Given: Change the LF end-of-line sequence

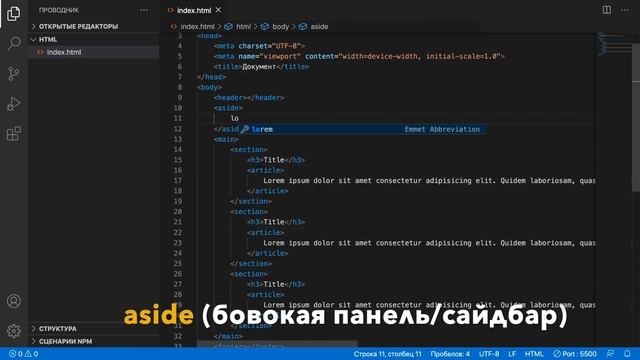Looking at the screenshot, I should [512, 354].
